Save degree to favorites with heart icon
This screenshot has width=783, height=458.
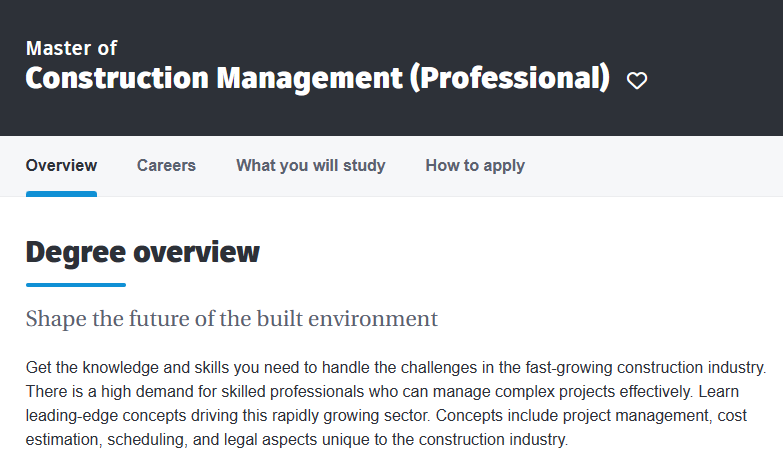637,80
